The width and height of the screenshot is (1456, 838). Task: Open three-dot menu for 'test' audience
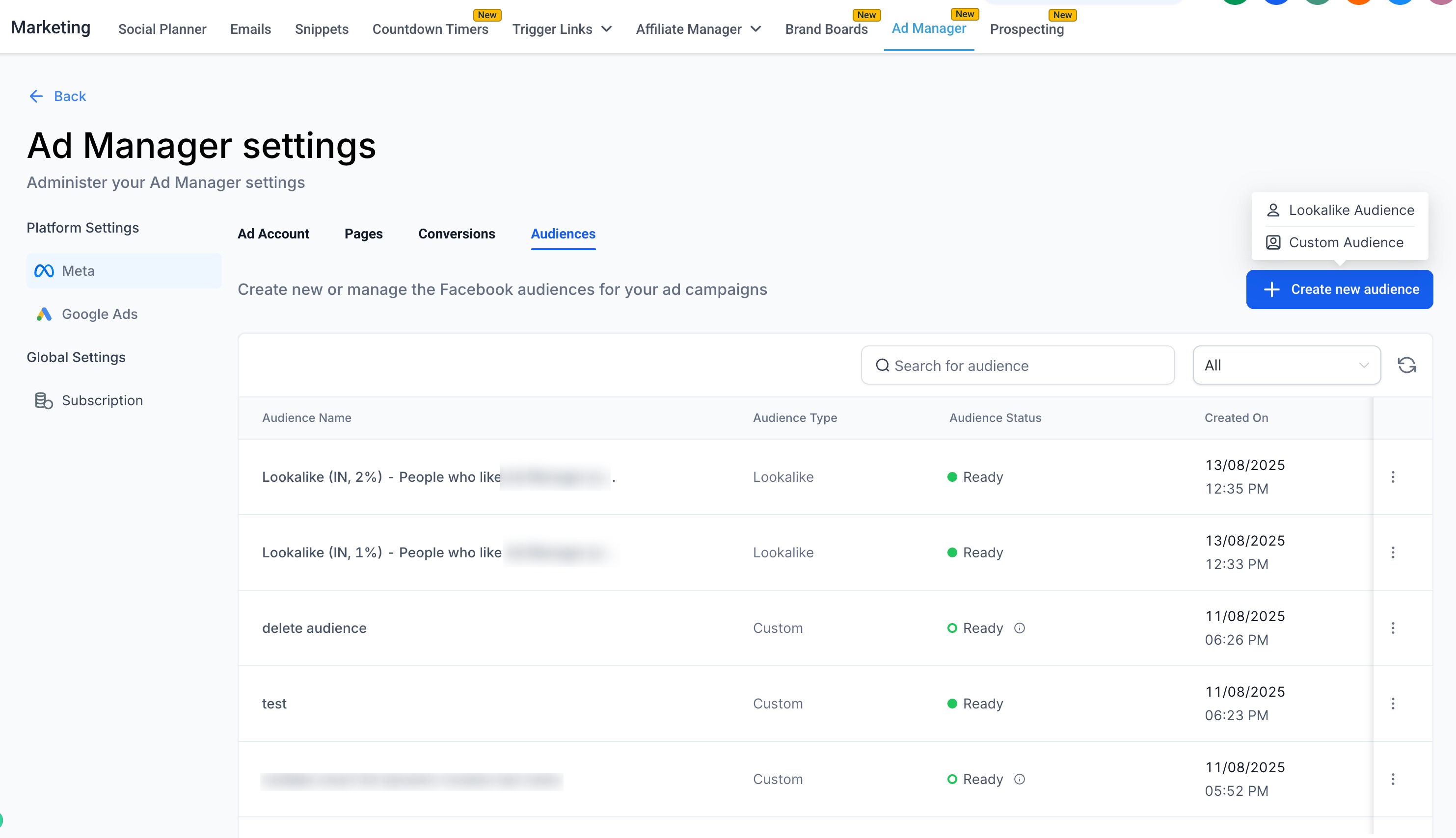pyautogui.click(x=1393, y=704)
